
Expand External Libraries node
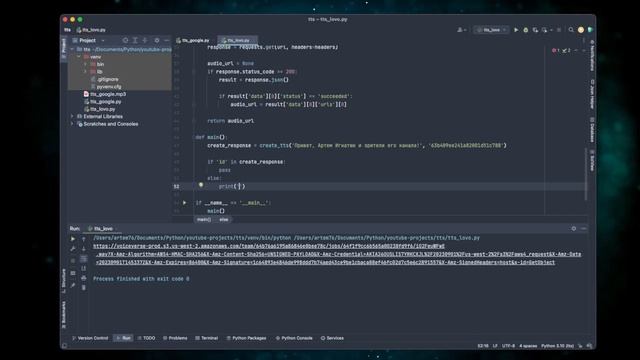click(73, 116)
